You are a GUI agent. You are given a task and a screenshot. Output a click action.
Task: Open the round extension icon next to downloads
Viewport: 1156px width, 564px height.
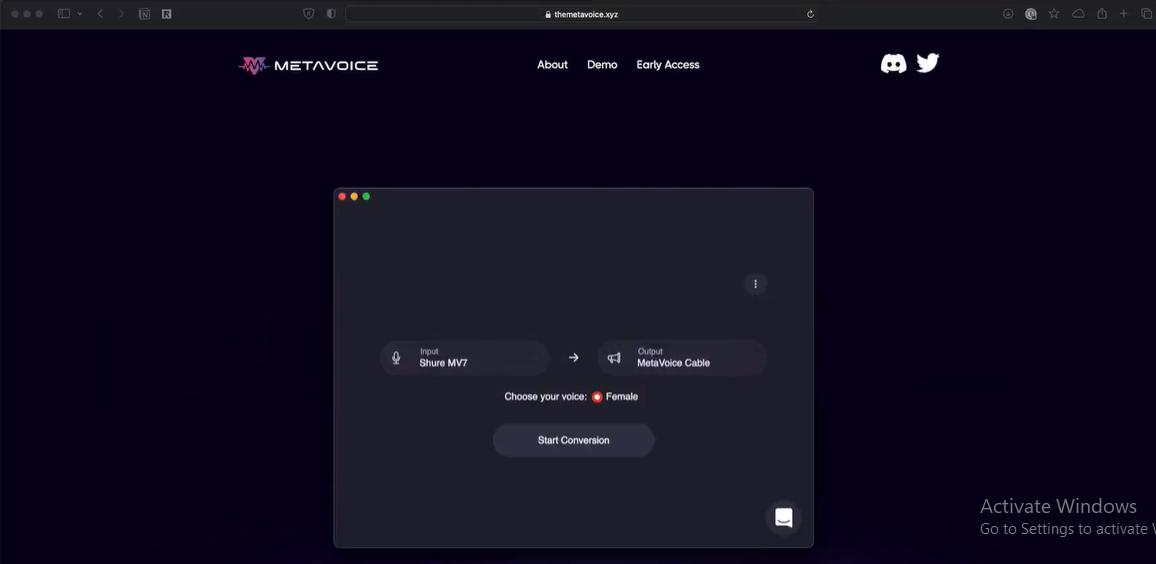[x=1031, y=14]
